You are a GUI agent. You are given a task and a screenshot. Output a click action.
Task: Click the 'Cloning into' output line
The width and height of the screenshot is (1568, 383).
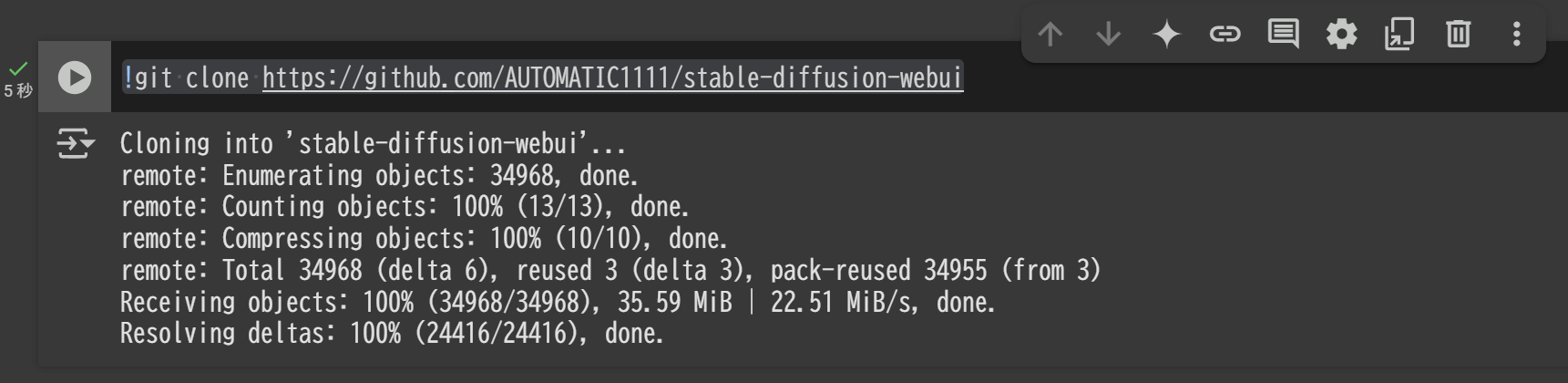[374, 143]
